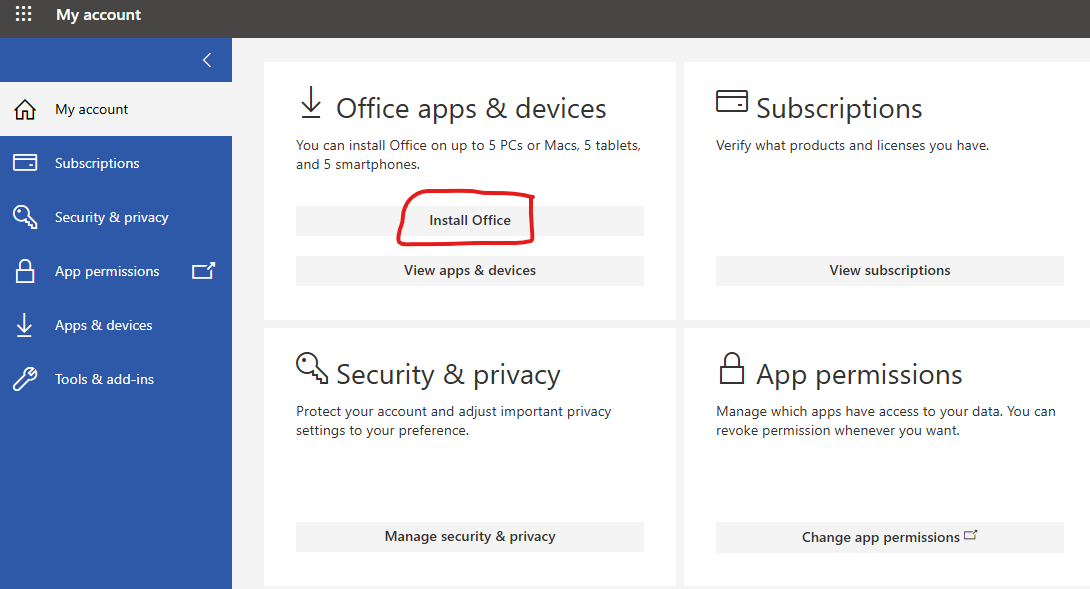The height and width of the screenshot is (589, 1090).
Task: Open the app launcher waffle icon
Action: tap(24, 14)
